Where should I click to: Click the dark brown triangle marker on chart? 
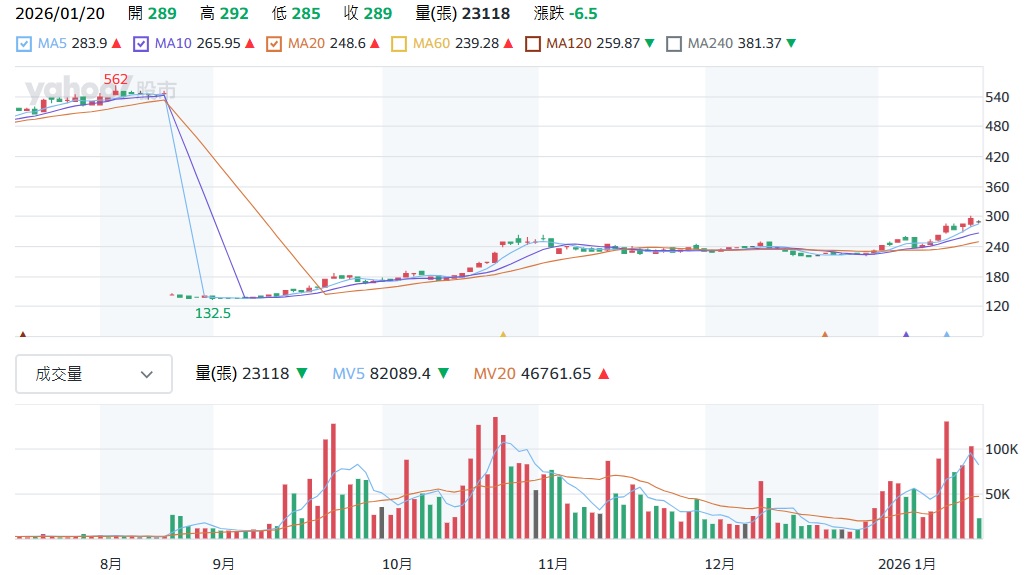coord(23,336)
